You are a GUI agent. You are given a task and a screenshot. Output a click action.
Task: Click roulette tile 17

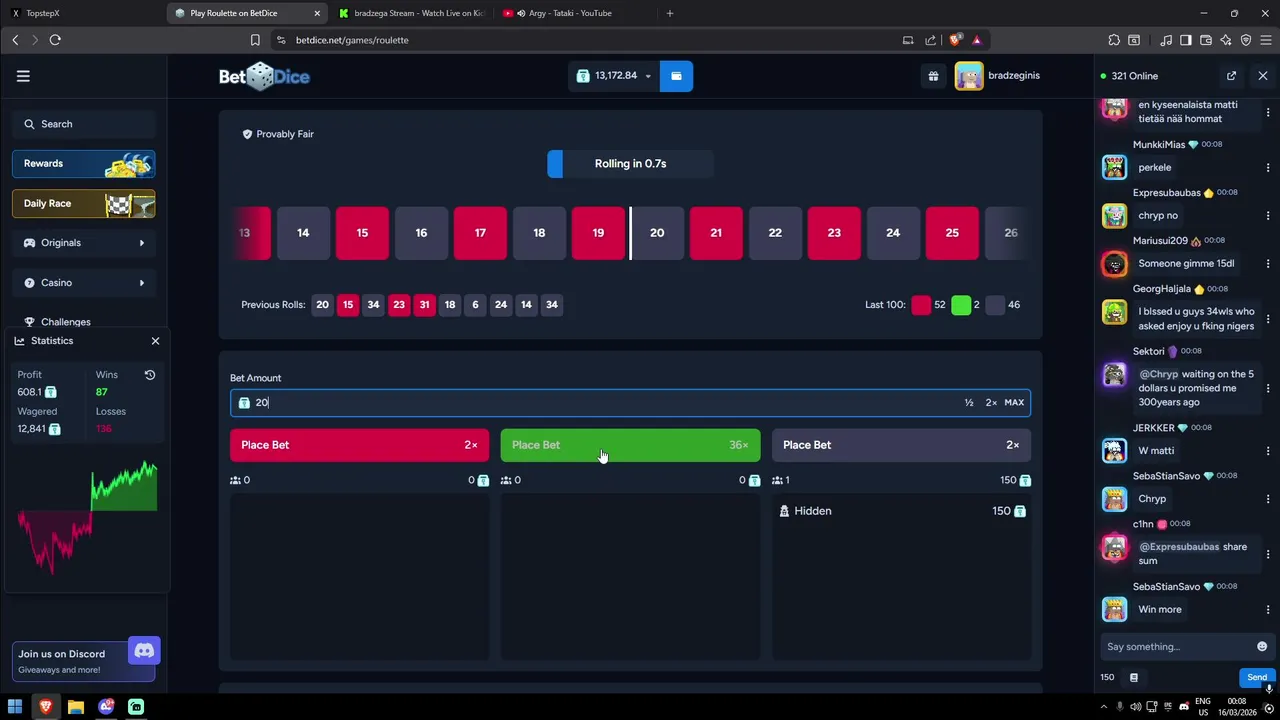point(480,233)
